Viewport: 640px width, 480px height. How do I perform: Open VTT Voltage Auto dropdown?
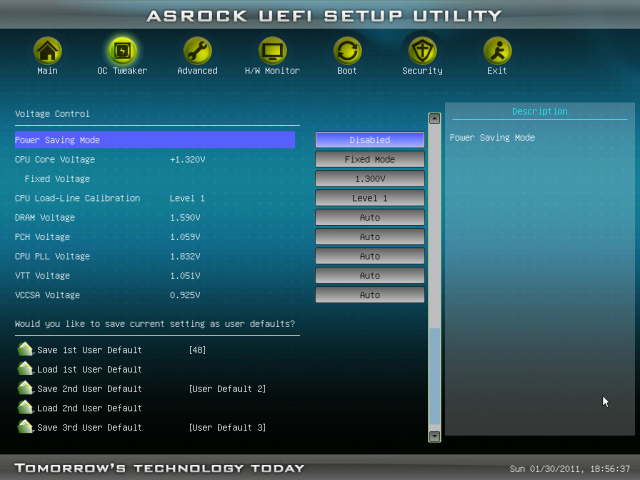pos(370,276)
